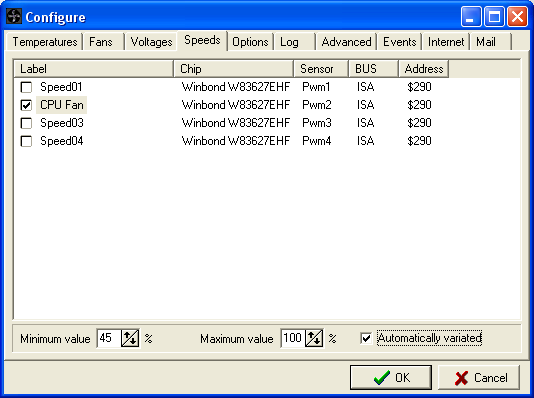Minimize the Configure window
534x398 pixels.
(471, 16)
